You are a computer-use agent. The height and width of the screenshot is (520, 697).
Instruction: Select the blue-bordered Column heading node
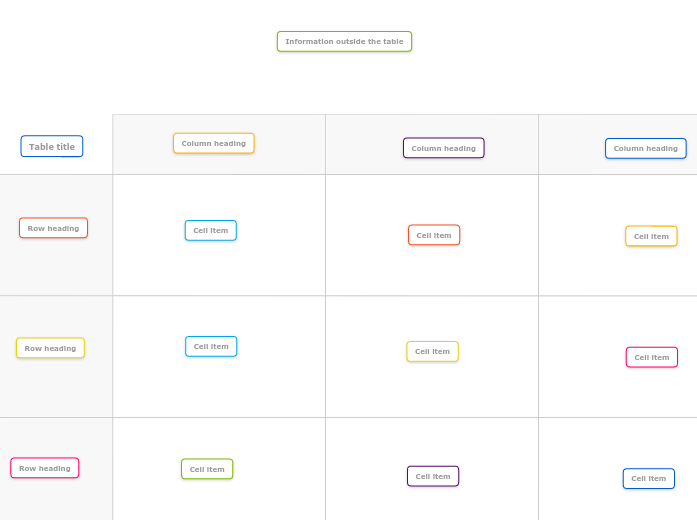(x=645, y=149)
